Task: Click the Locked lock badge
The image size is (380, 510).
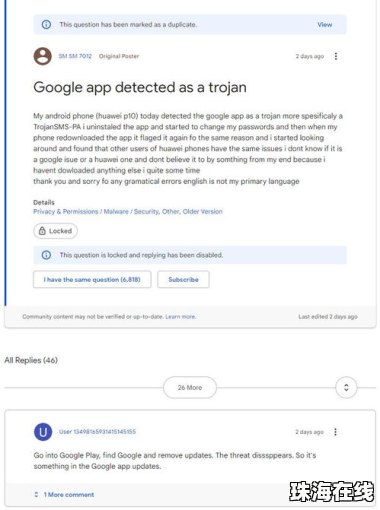Action: point(55,231)
